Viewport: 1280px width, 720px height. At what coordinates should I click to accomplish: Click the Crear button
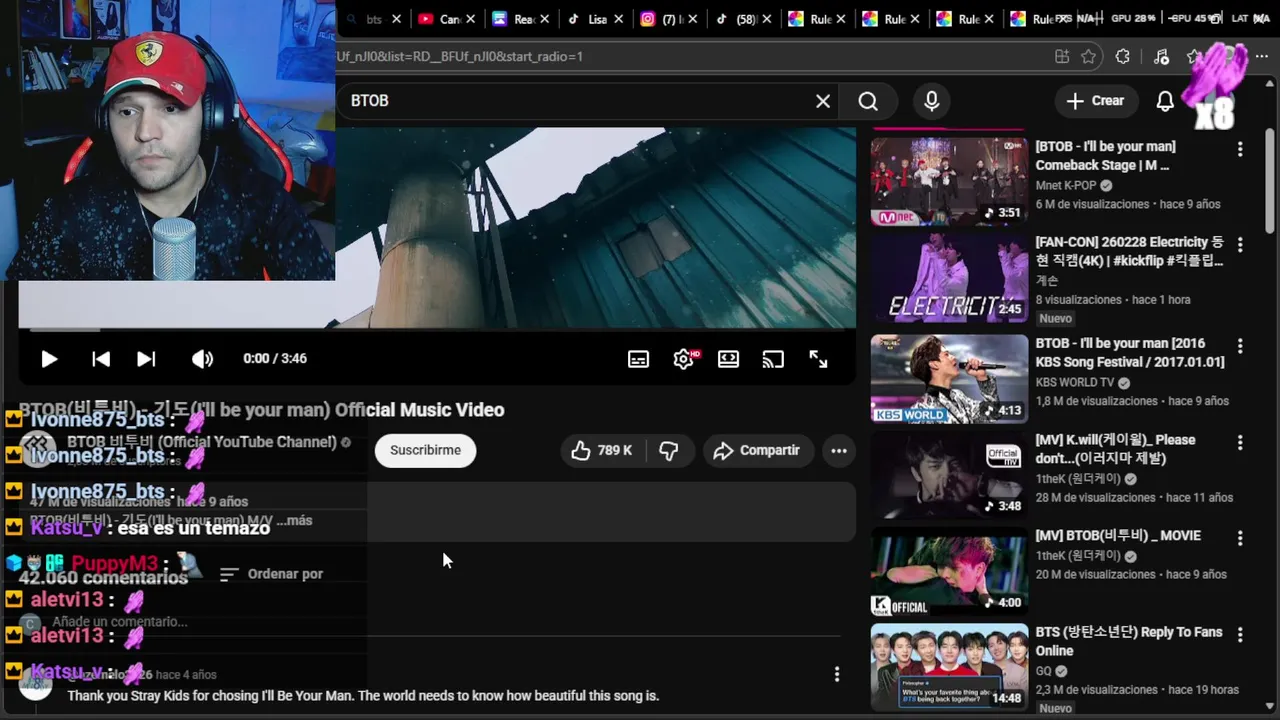tap(1095, 101)
